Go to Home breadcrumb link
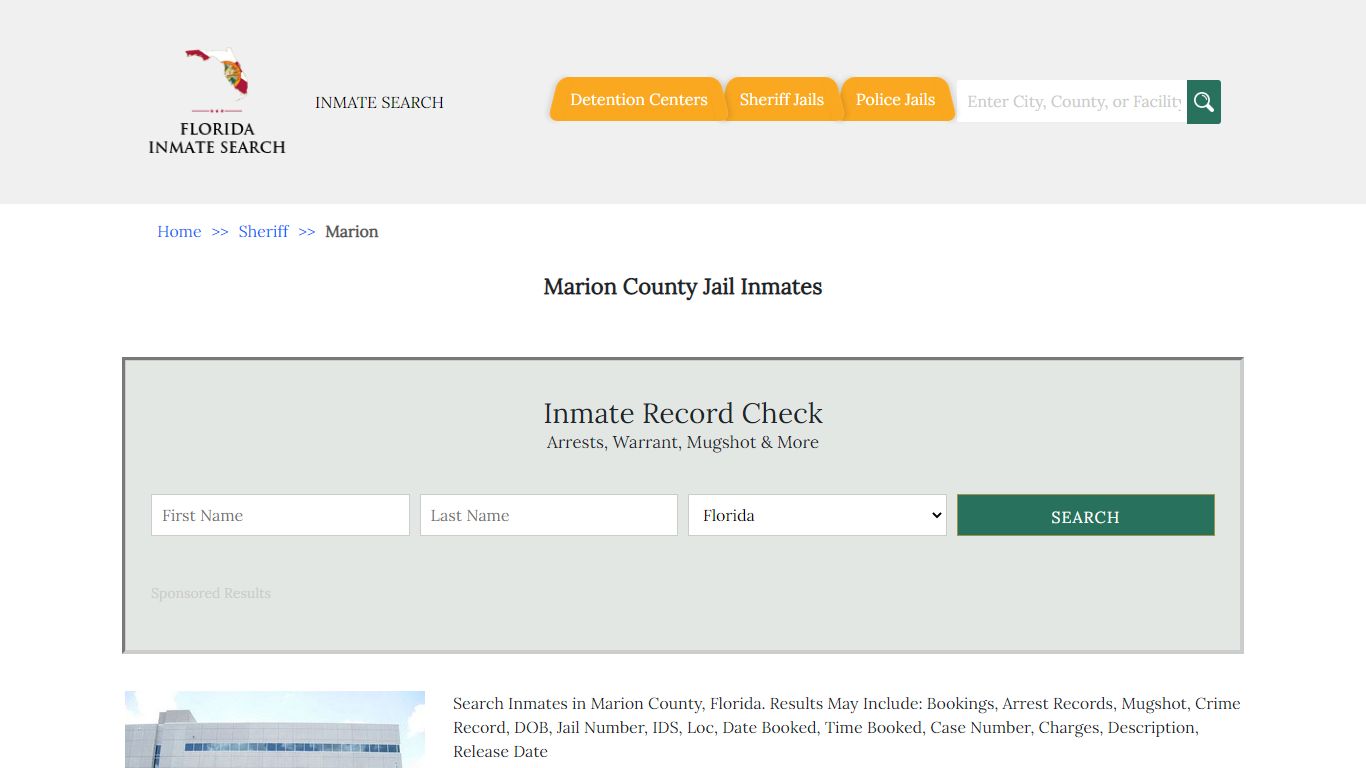The width and height of the screenshot is (1366, 768). [179, 231]
